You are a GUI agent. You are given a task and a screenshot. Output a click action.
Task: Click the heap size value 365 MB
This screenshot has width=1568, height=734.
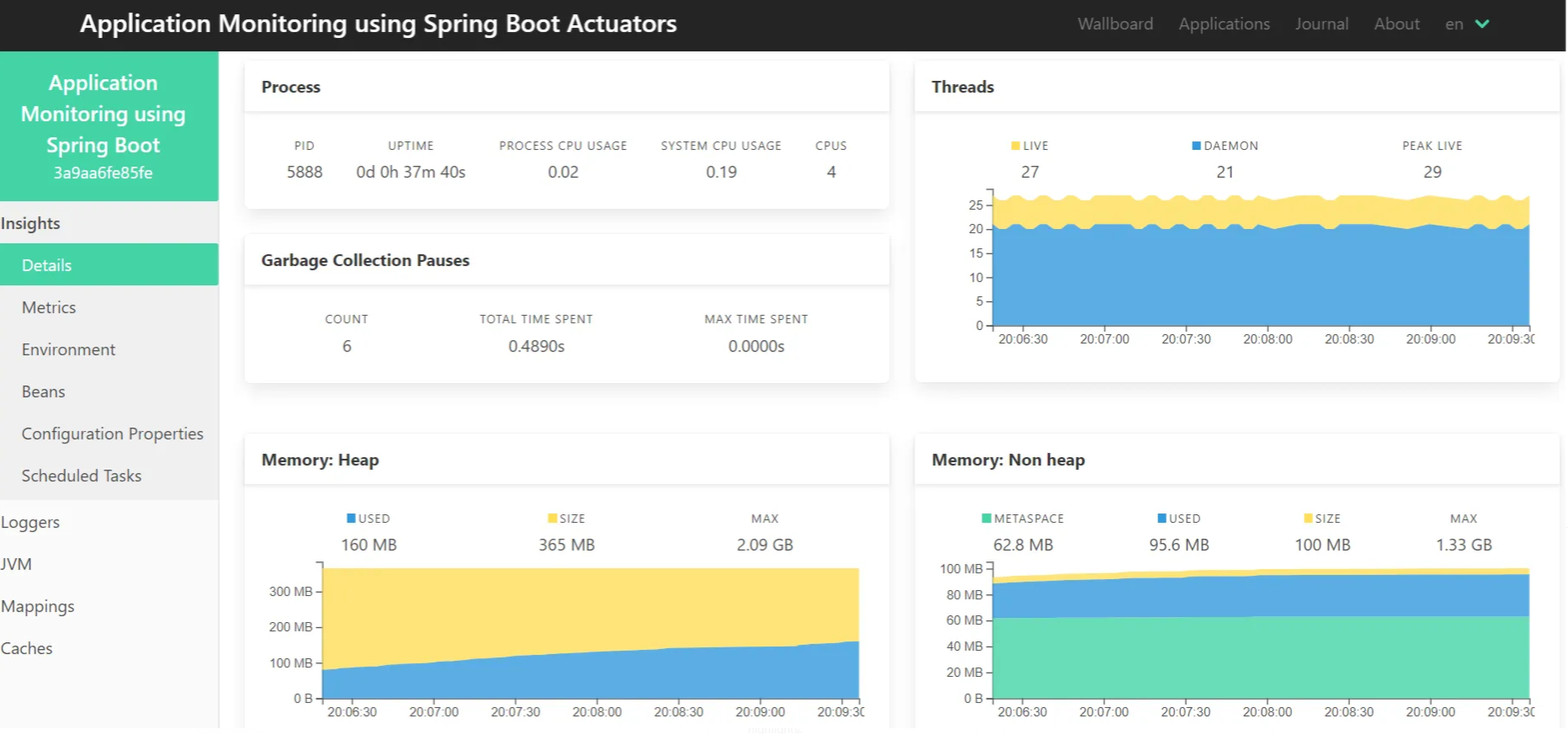click(566, 545)
